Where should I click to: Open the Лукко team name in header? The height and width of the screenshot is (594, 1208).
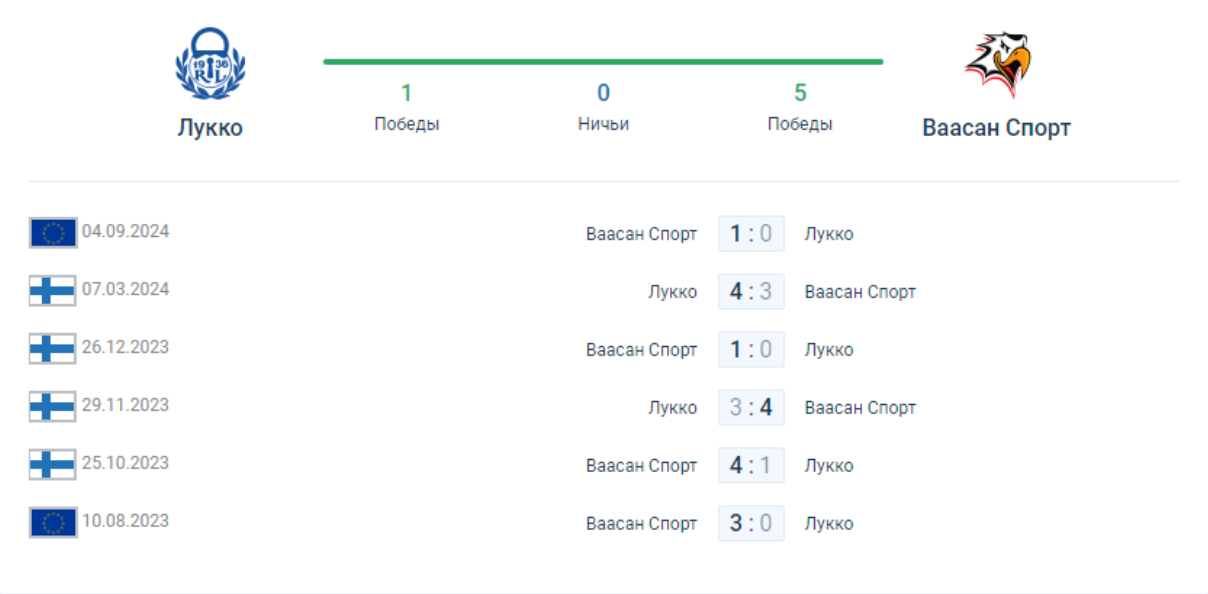pos(210,128)
